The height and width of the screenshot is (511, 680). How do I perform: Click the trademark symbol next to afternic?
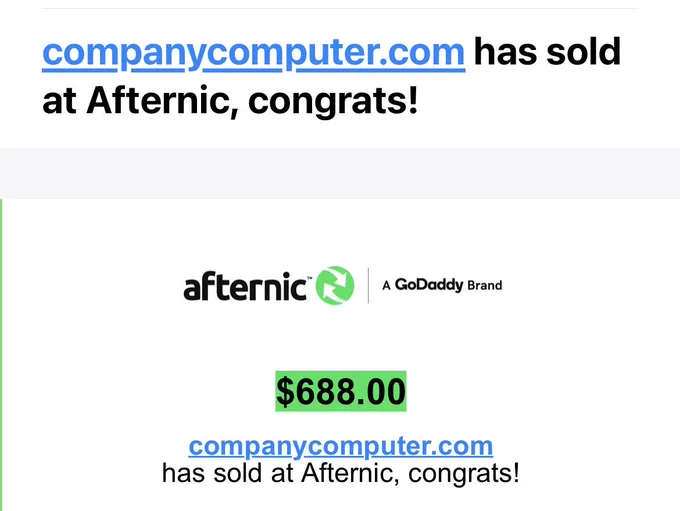(310, 277)
